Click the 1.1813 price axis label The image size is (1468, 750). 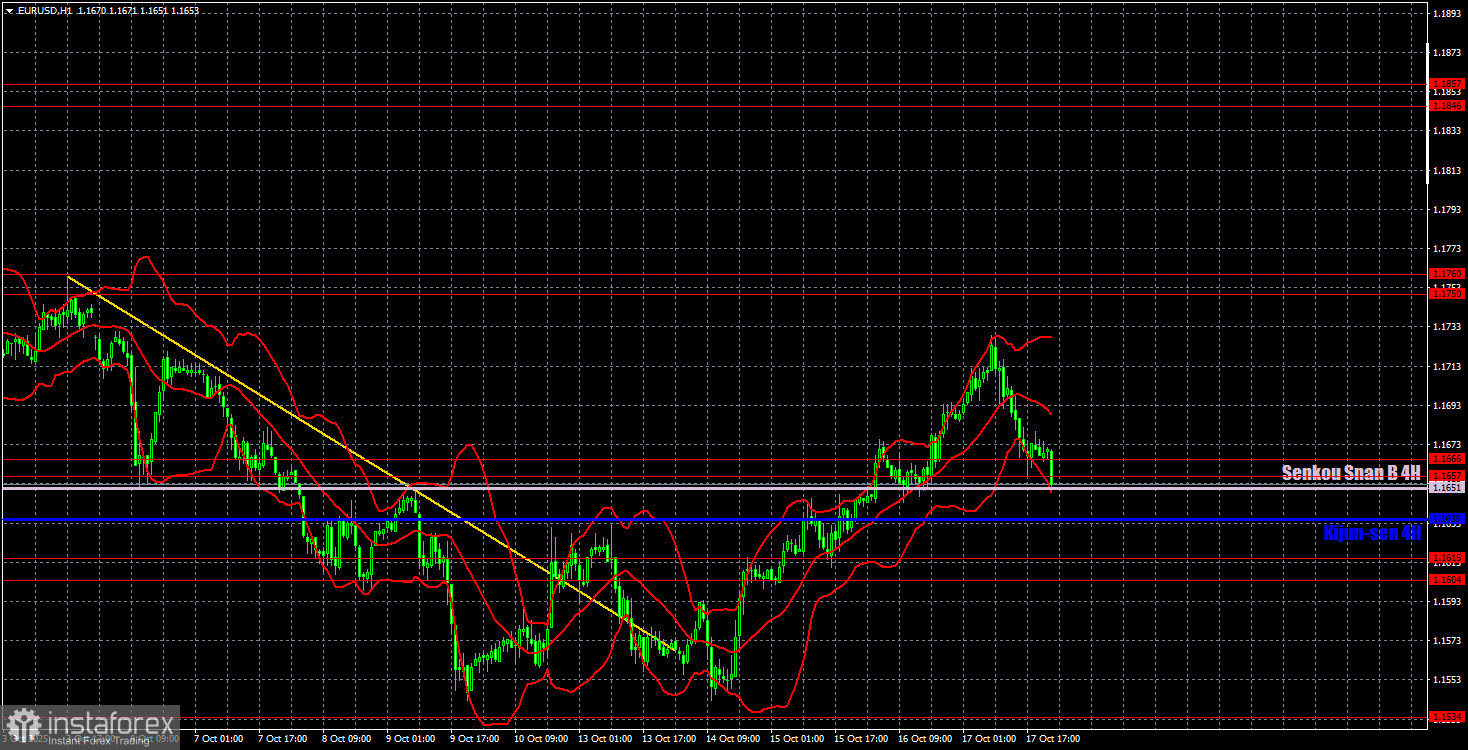[x=1447, y=170]
